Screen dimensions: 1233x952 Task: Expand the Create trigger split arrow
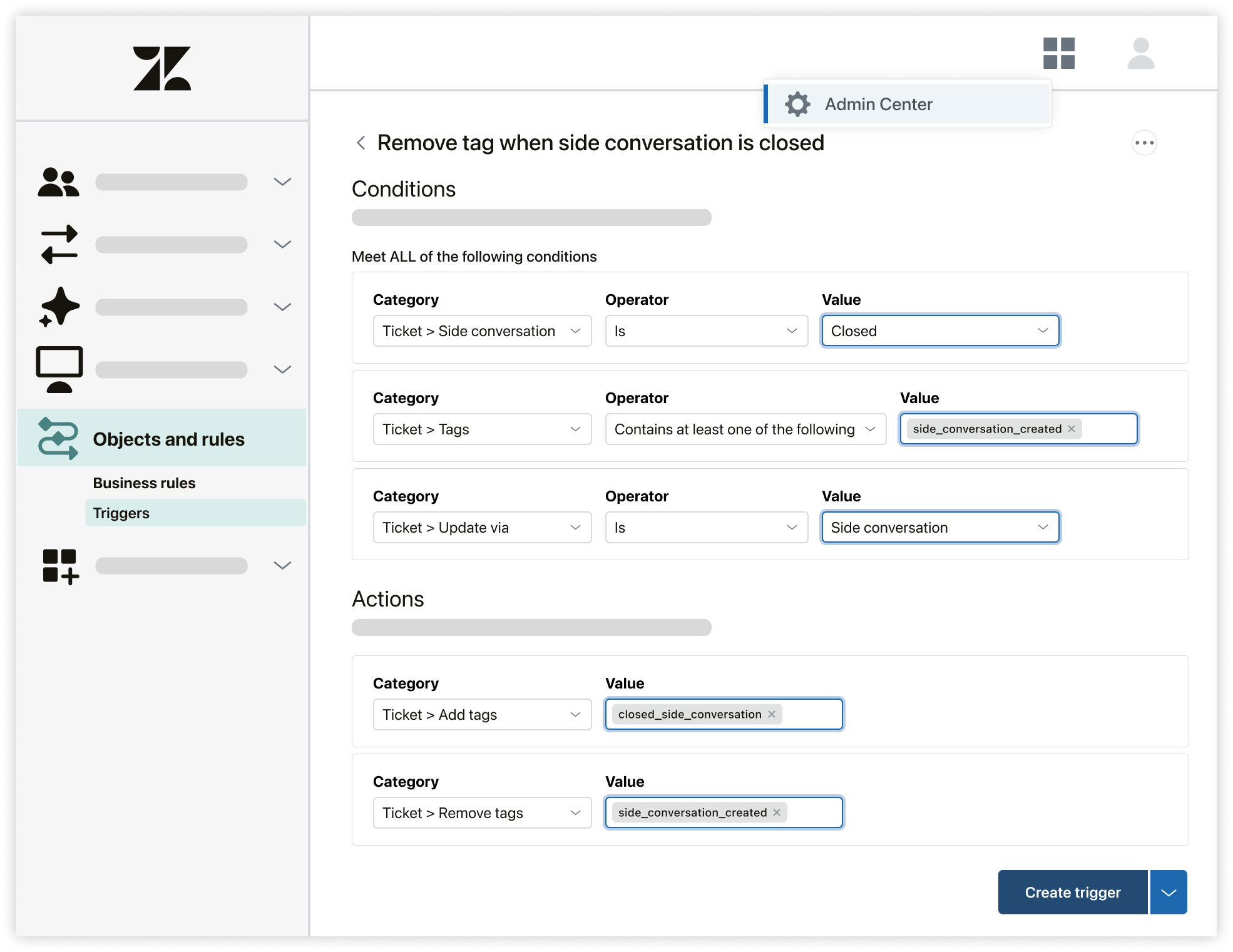point(1168,893)
